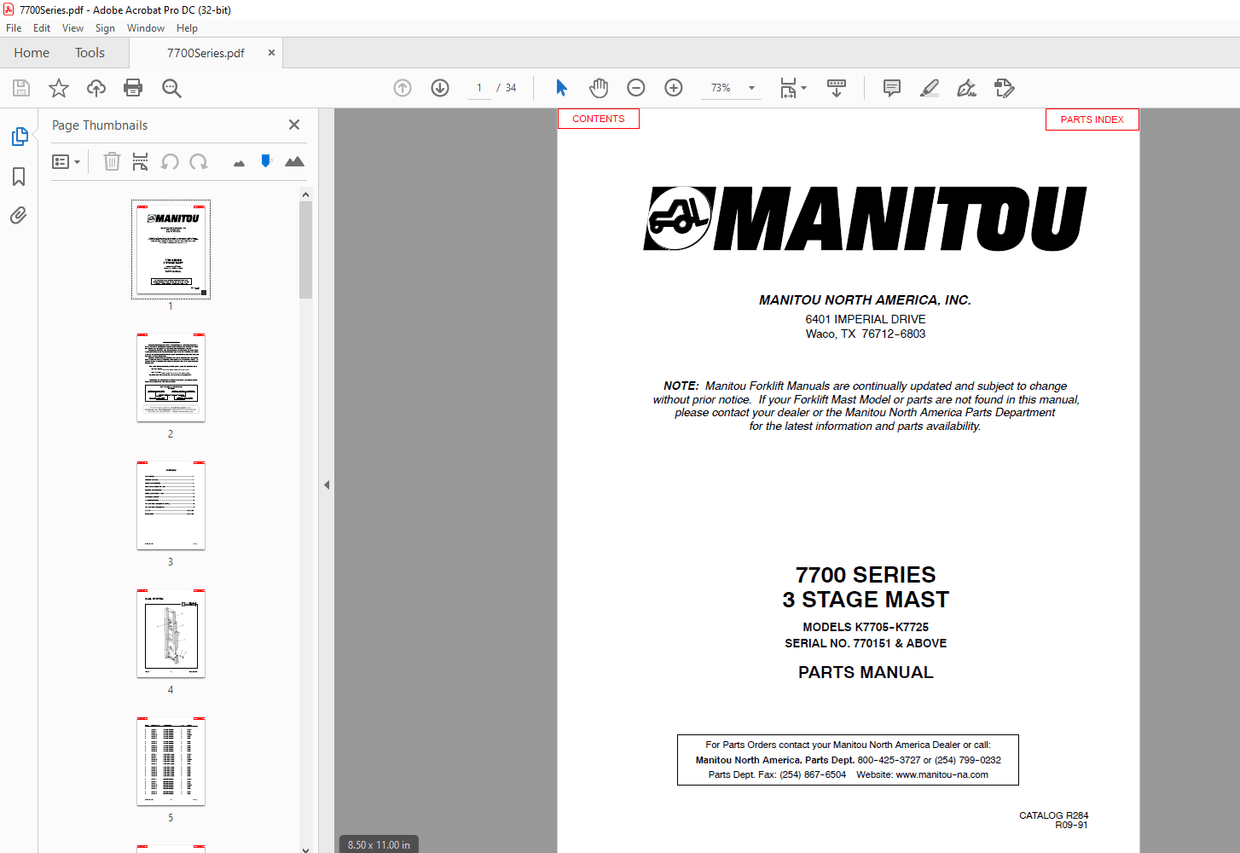Delete selected page thumbnail with trash icon

click(x=111, y=161)
